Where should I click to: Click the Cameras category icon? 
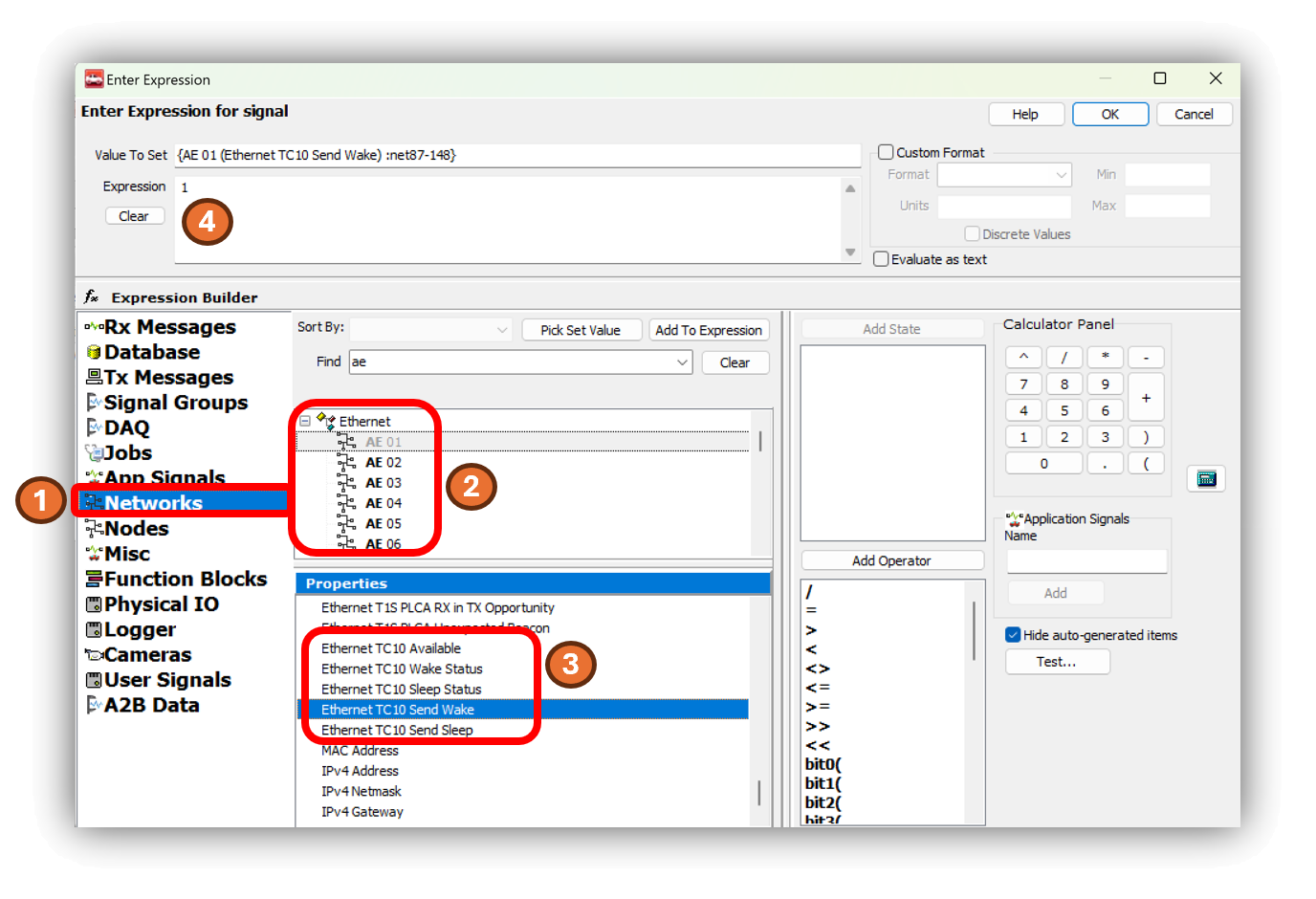click(x=94, y=655)
